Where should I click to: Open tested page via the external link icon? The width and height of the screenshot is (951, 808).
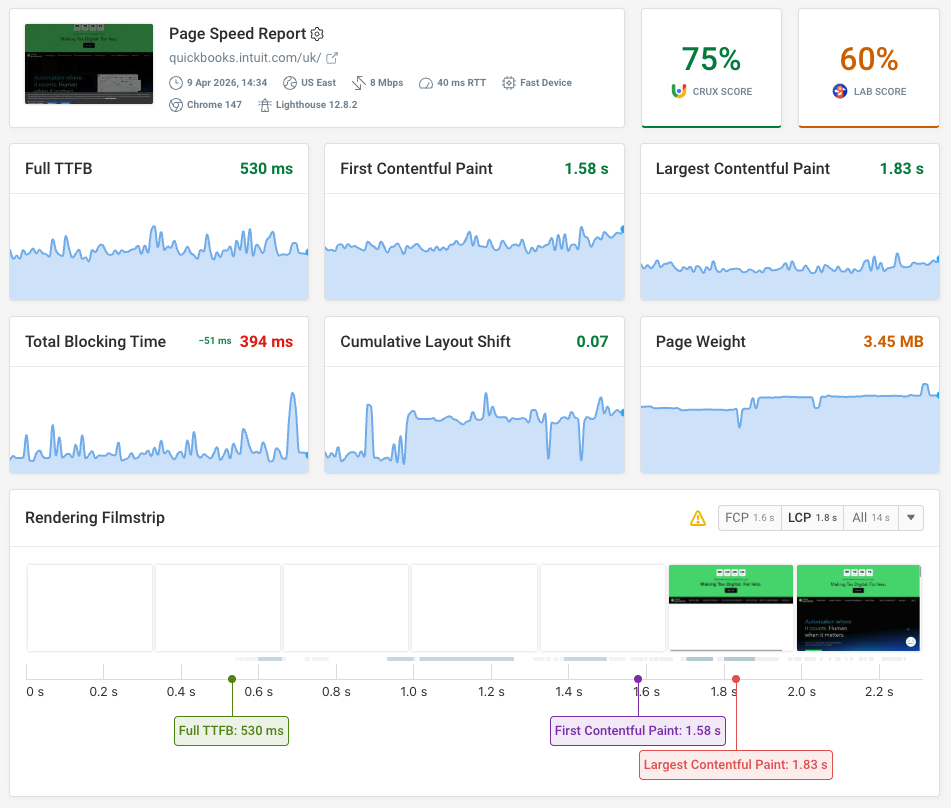coord(332,59)
